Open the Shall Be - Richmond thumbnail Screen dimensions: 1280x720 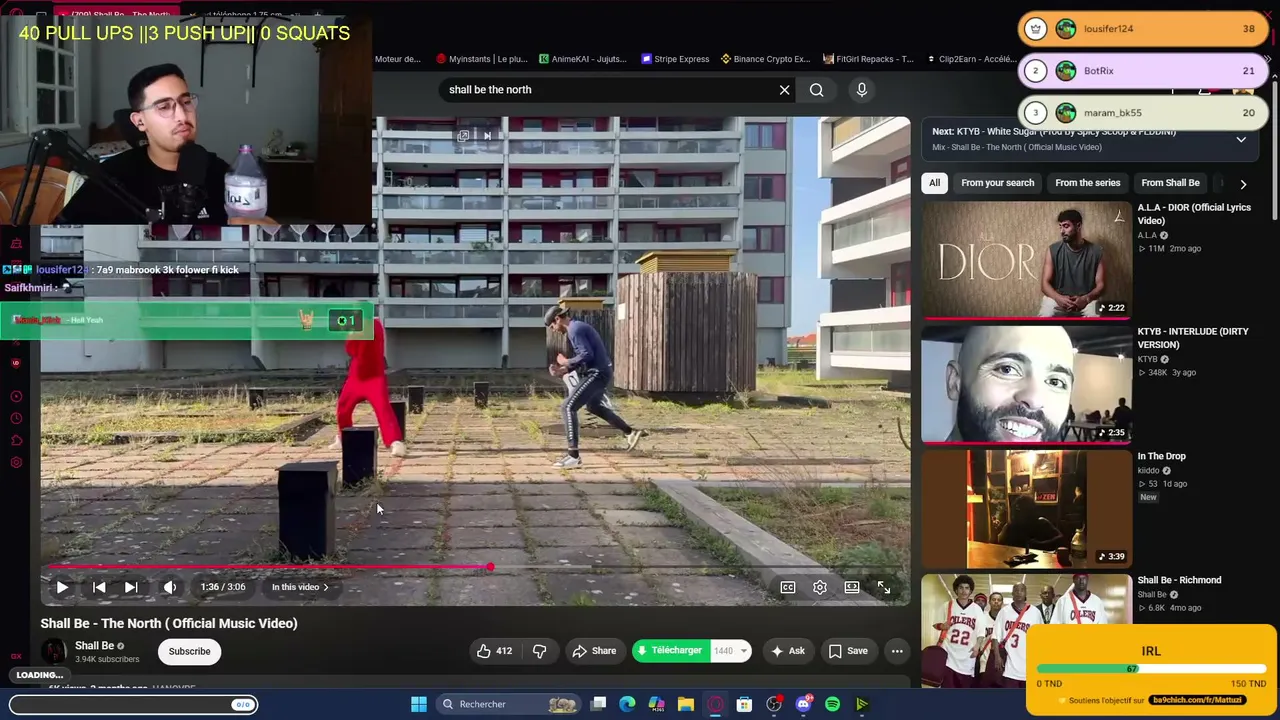pyautogui.click(x=1026, y=630)
